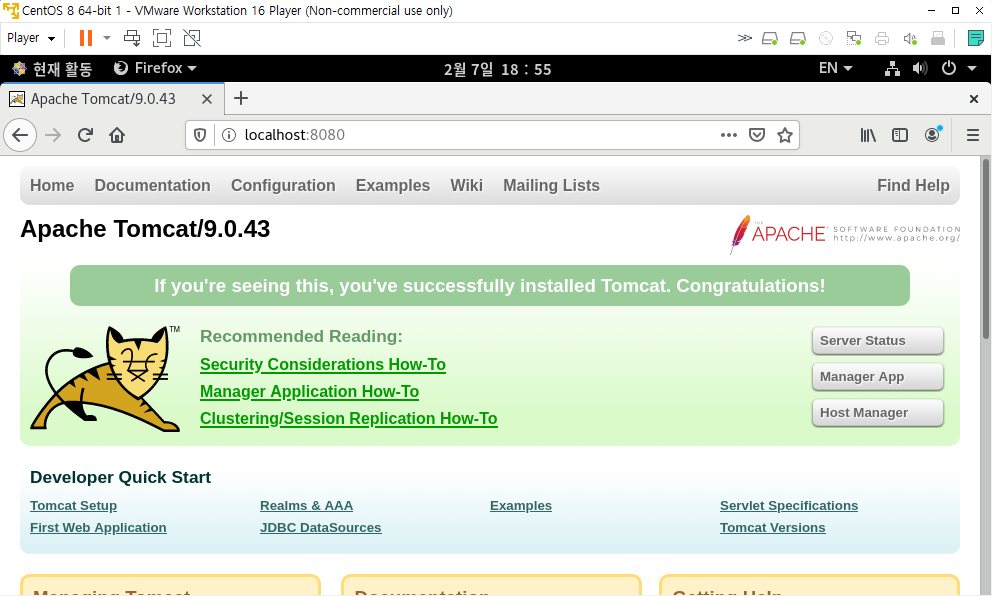This screenshot has height=596, width=992.
Task: Show site information for localhost
Action: [229, 135]
